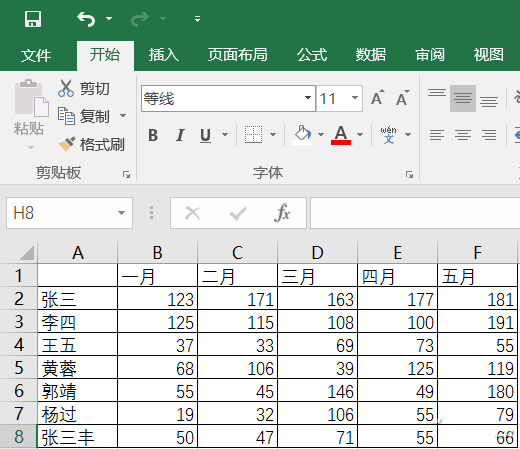Select cell containing 张三丰
Screen dimensions: 520x449
pyautogui.click(x=78, y=436)
